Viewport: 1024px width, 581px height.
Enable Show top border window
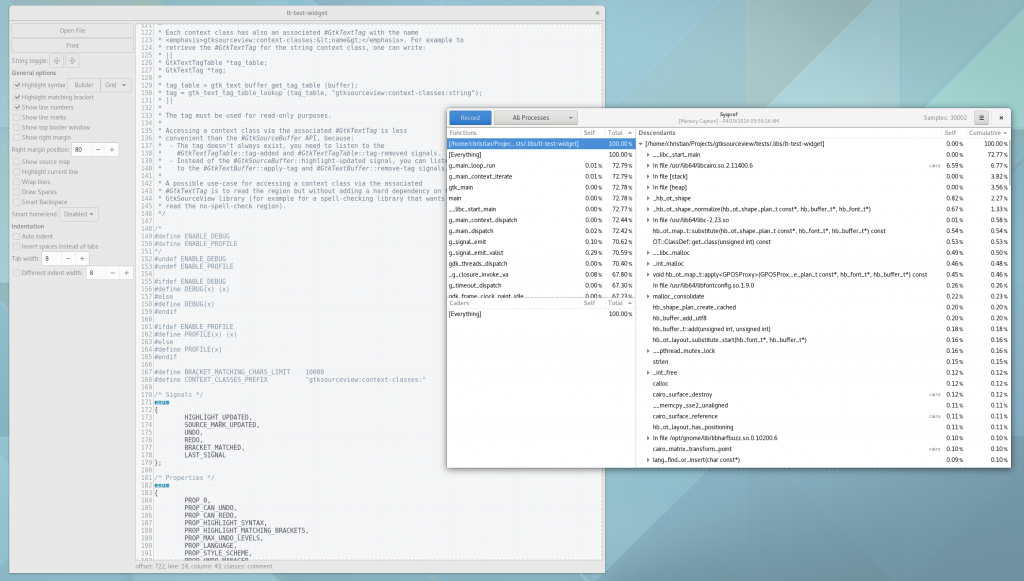[17, 127]
